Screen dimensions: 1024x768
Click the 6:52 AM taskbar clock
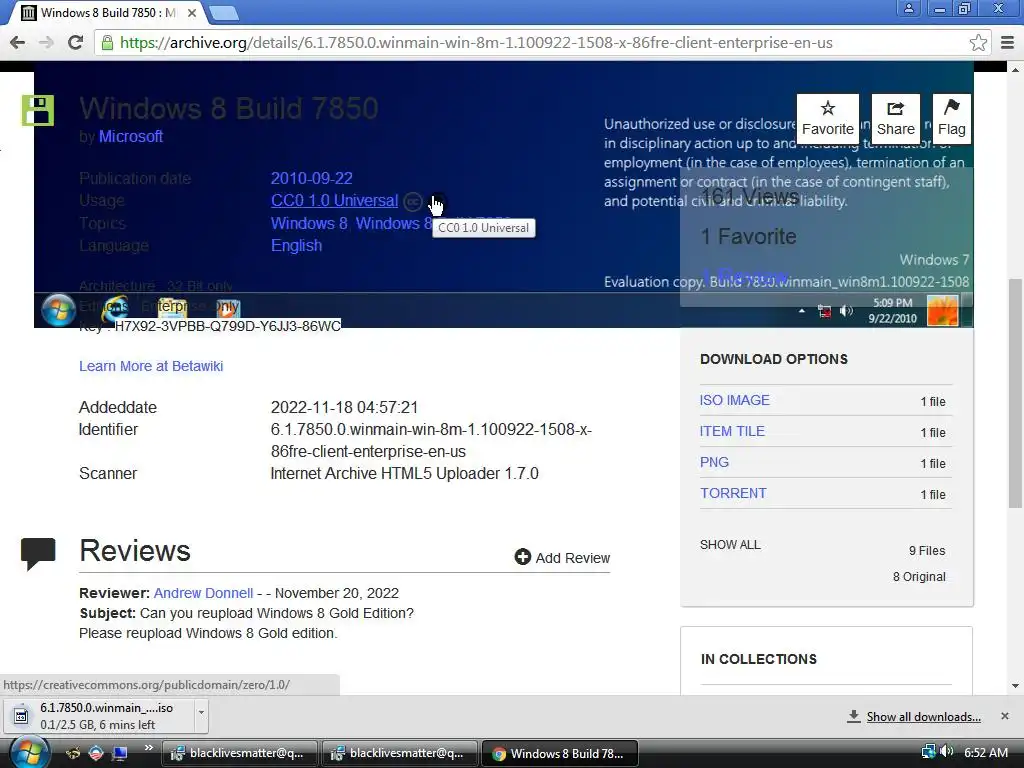[x=985, y=752]
